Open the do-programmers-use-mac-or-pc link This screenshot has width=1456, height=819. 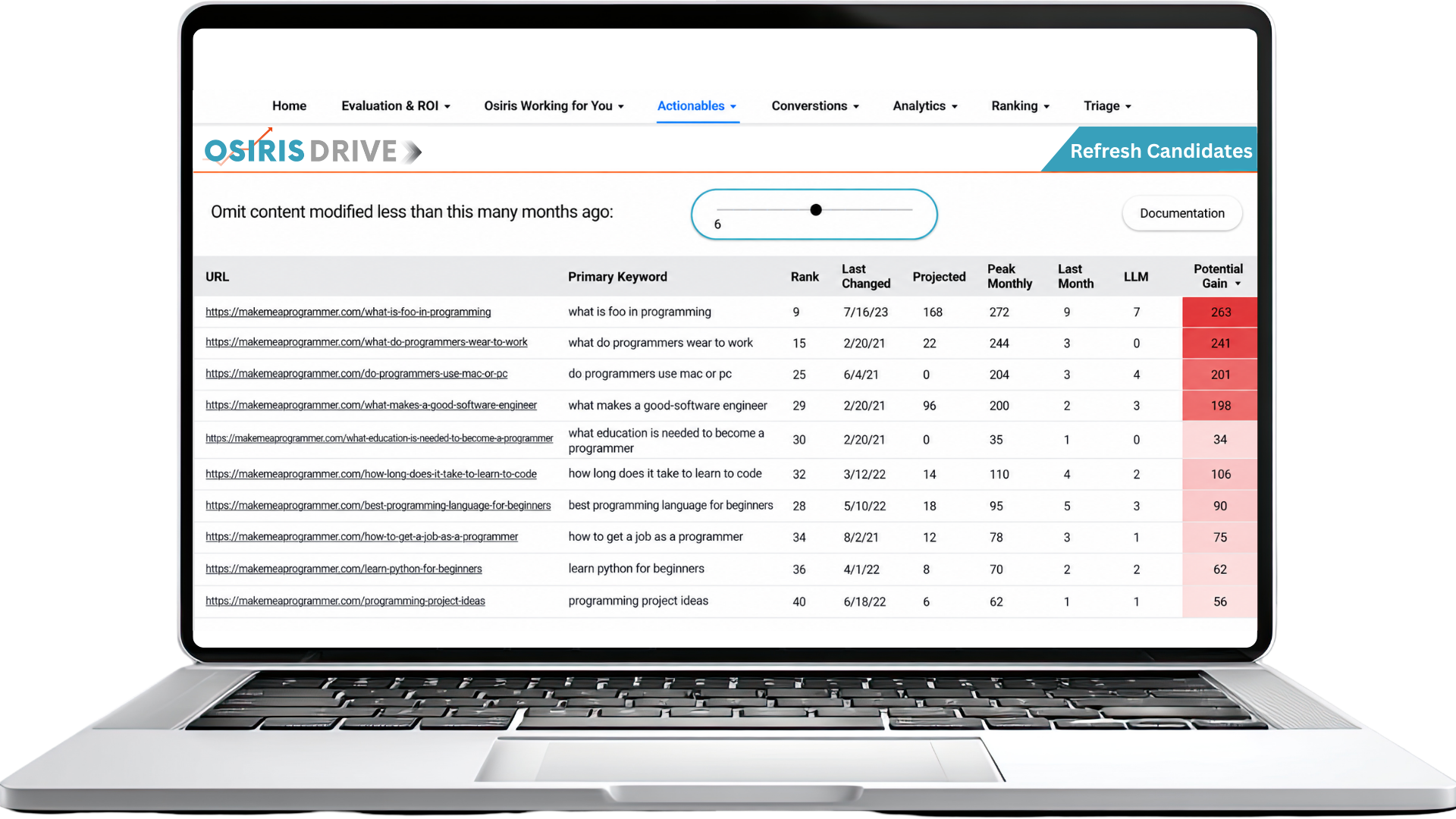(x=356, y=374)
